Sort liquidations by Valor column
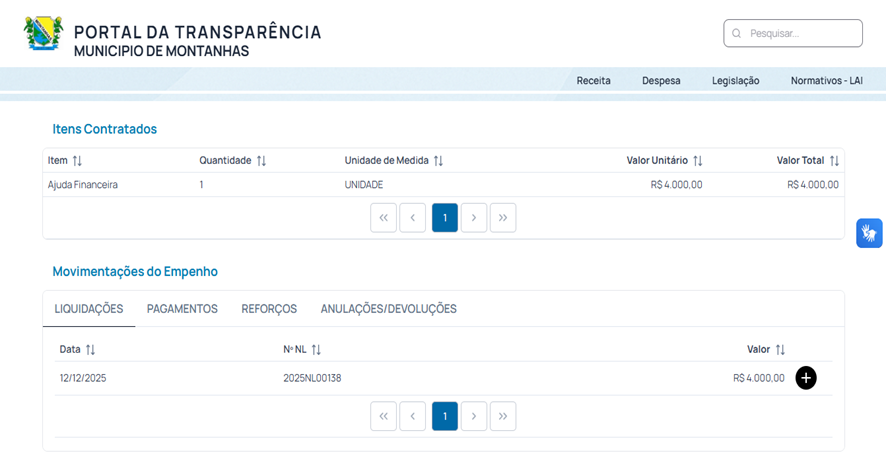This screenshot has width=886, height=459. coord(780,350)
